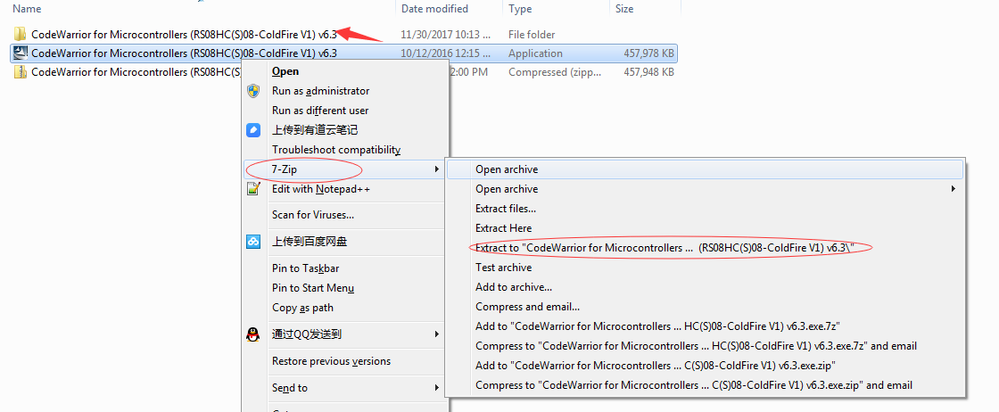The height and width of the screenshot is (412, 999).
Task: Choose Open in the context menu
Action: pos(285,71)
